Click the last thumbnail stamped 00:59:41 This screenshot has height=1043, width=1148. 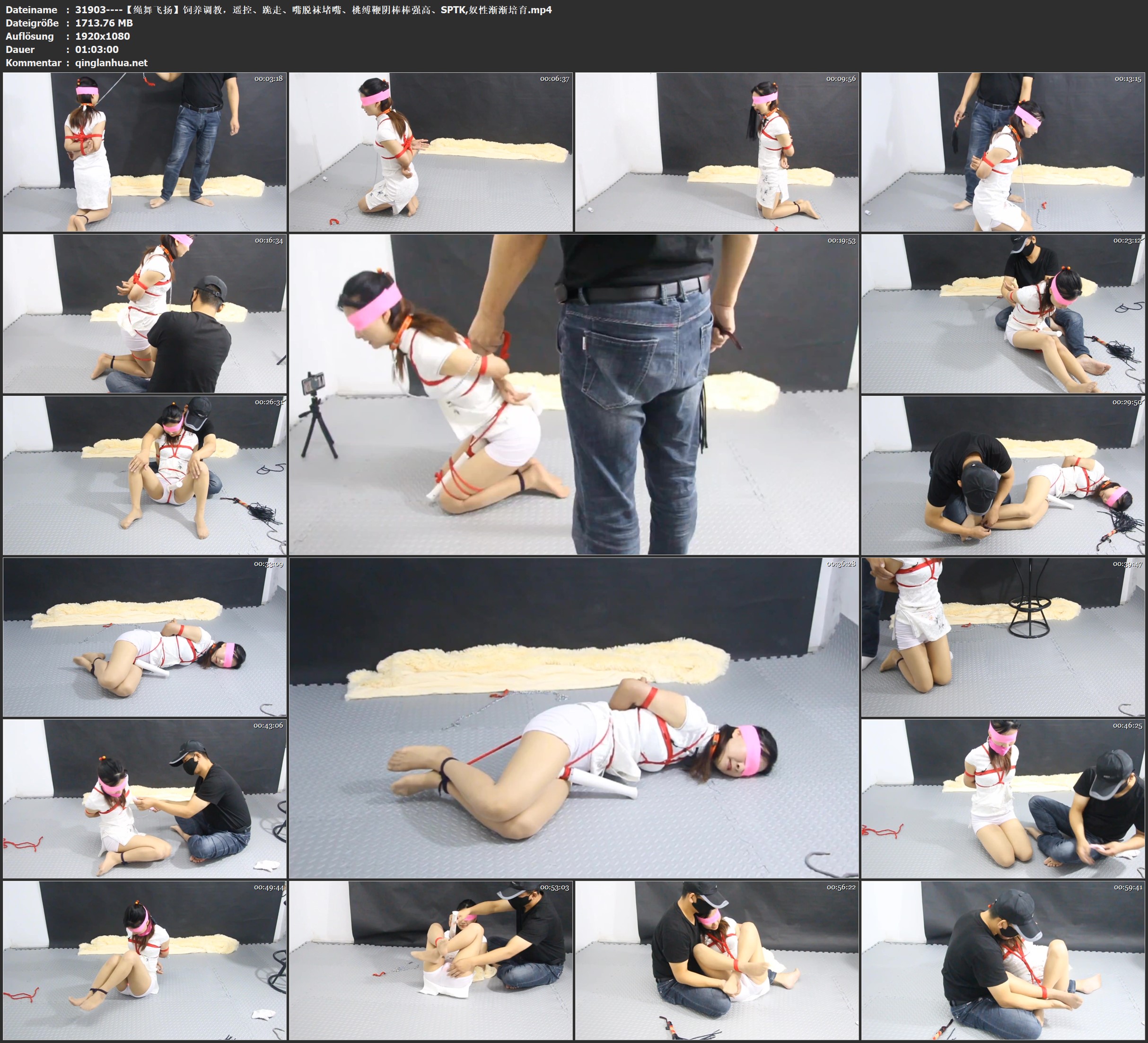(x=1003, y=960)
